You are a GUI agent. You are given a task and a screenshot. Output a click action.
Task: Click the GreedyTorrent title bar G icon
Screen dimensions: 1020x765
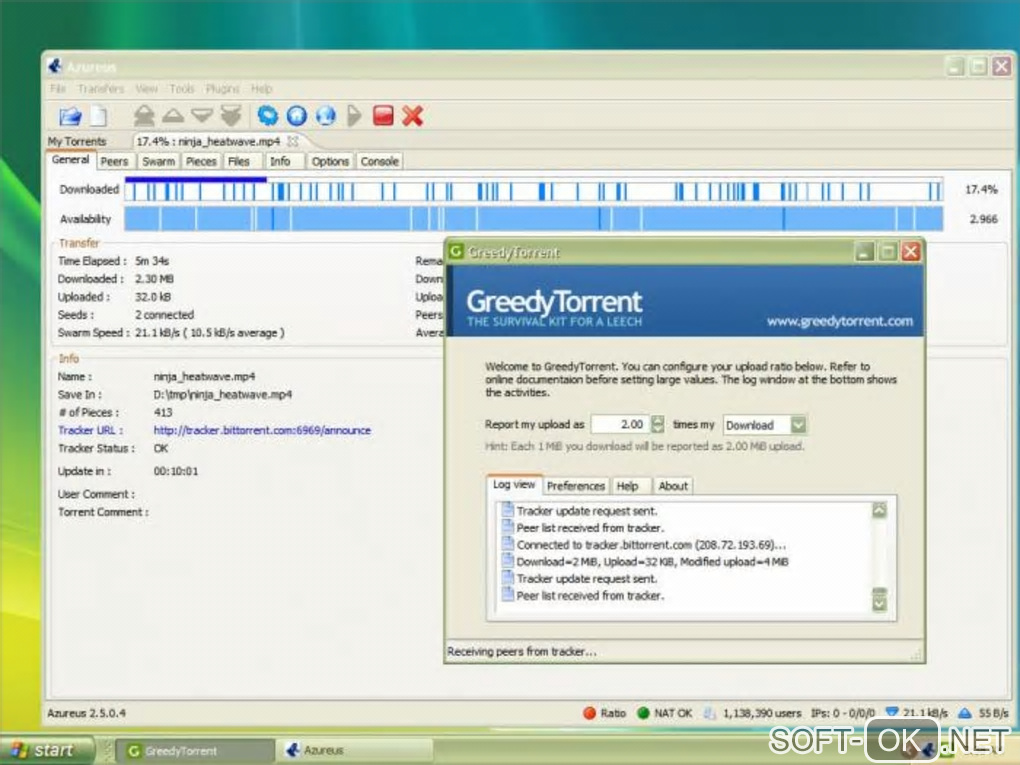(x=457, y=252)
